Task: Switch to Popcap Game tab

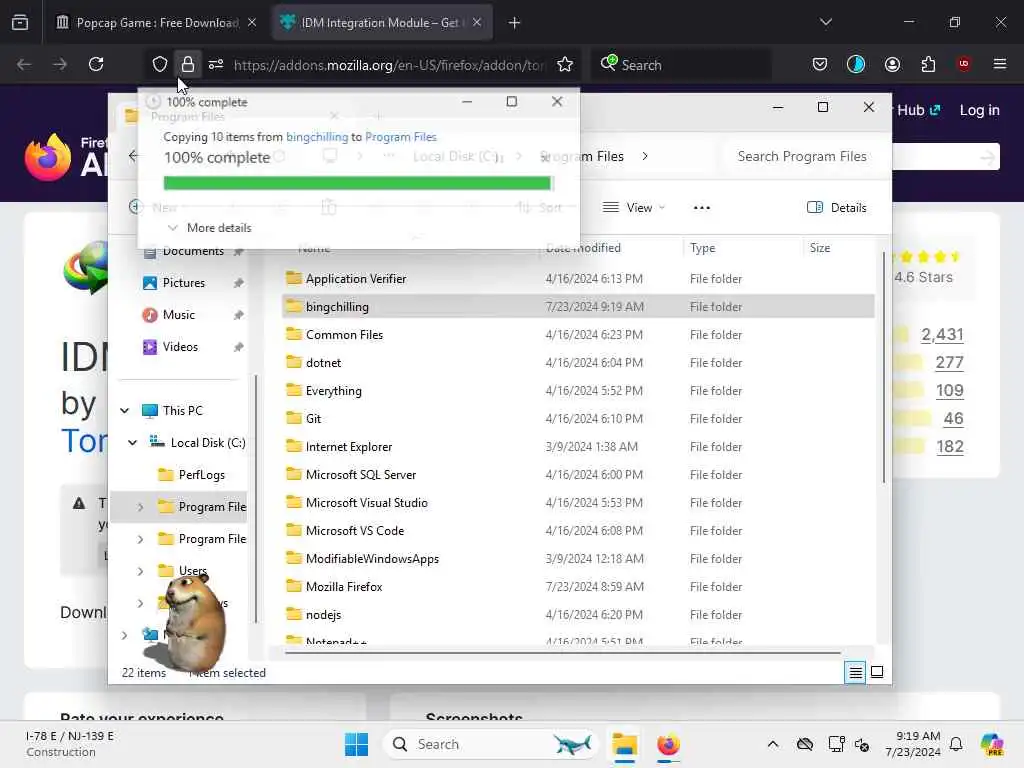Action: tap(157, 23)
